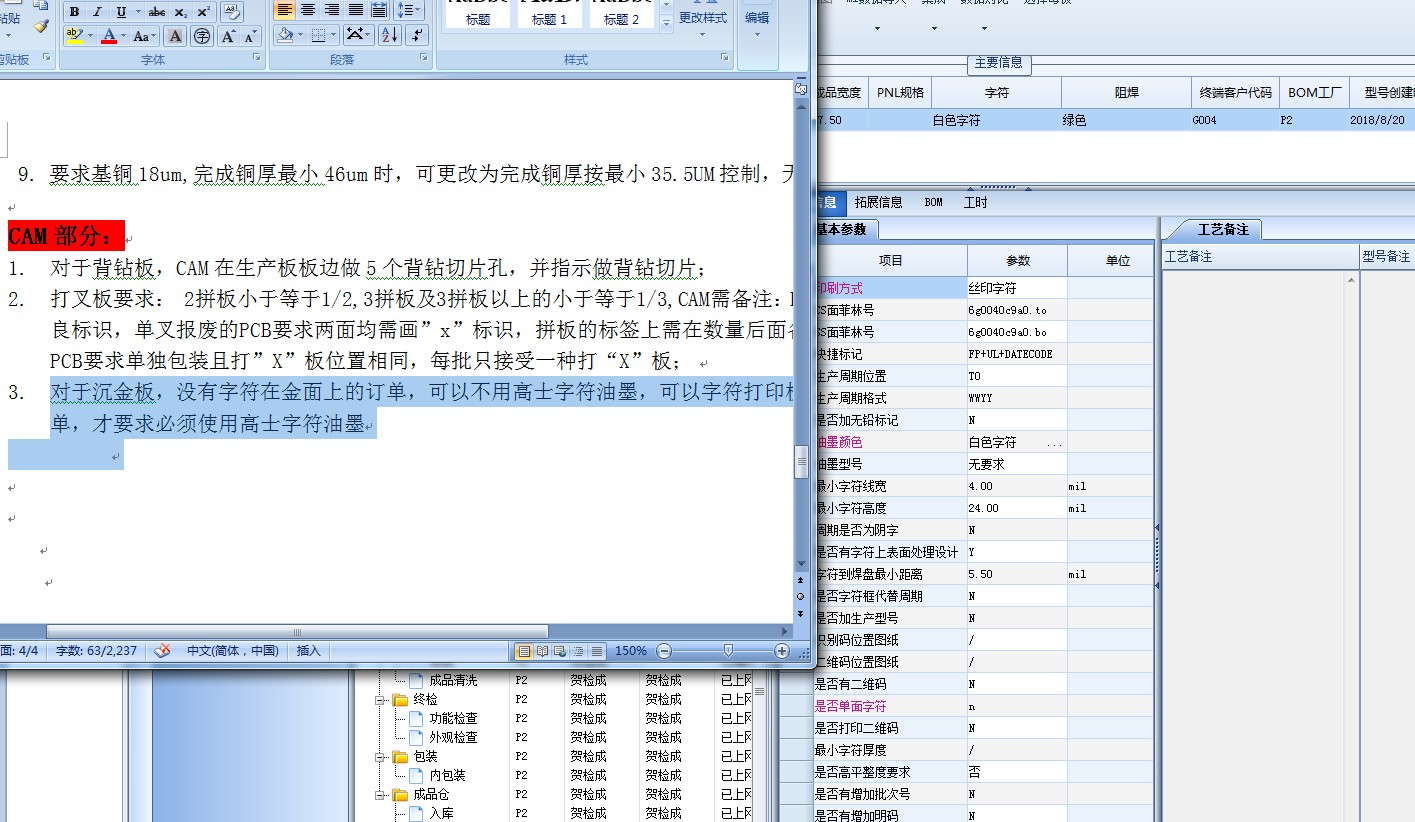Click the zoom slider handle
The image size is (1415, 822).
[728, 651]
